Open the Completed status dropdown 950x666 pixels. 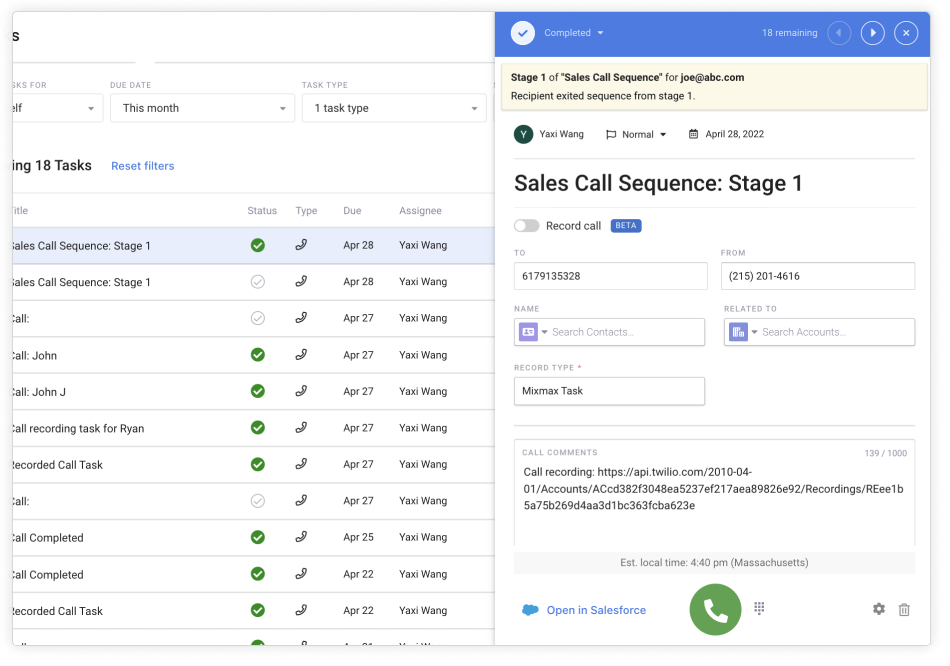(573, 33)
